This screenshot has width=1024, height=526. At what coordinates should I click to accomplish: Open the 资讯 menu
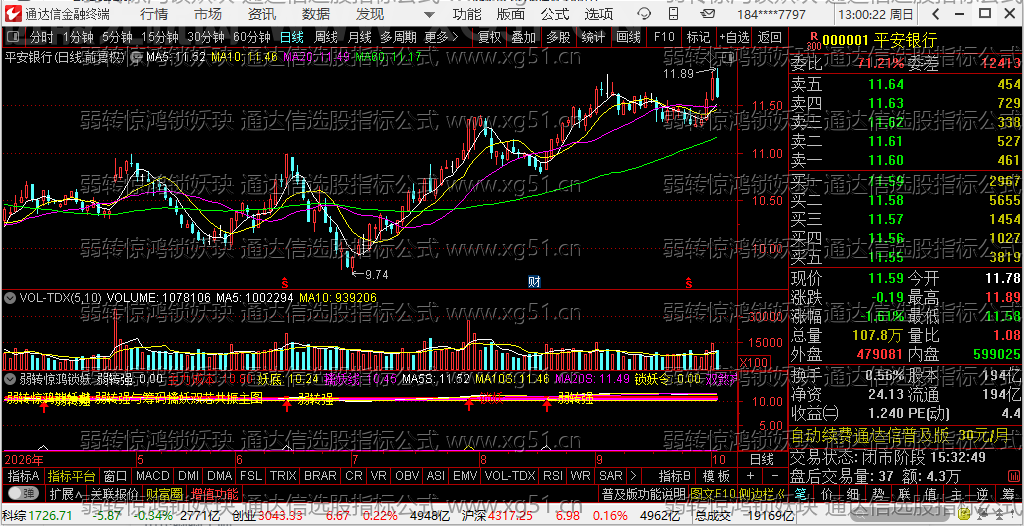(x=262, y=14)
